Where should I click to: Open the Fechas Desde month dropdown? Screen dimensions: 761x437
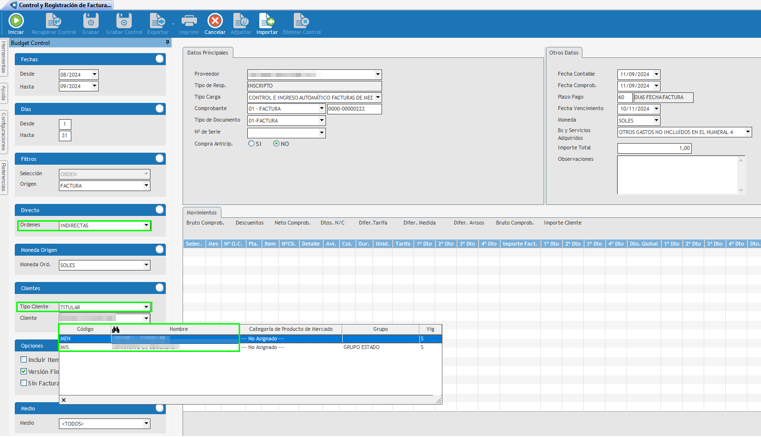click(95, 74)
